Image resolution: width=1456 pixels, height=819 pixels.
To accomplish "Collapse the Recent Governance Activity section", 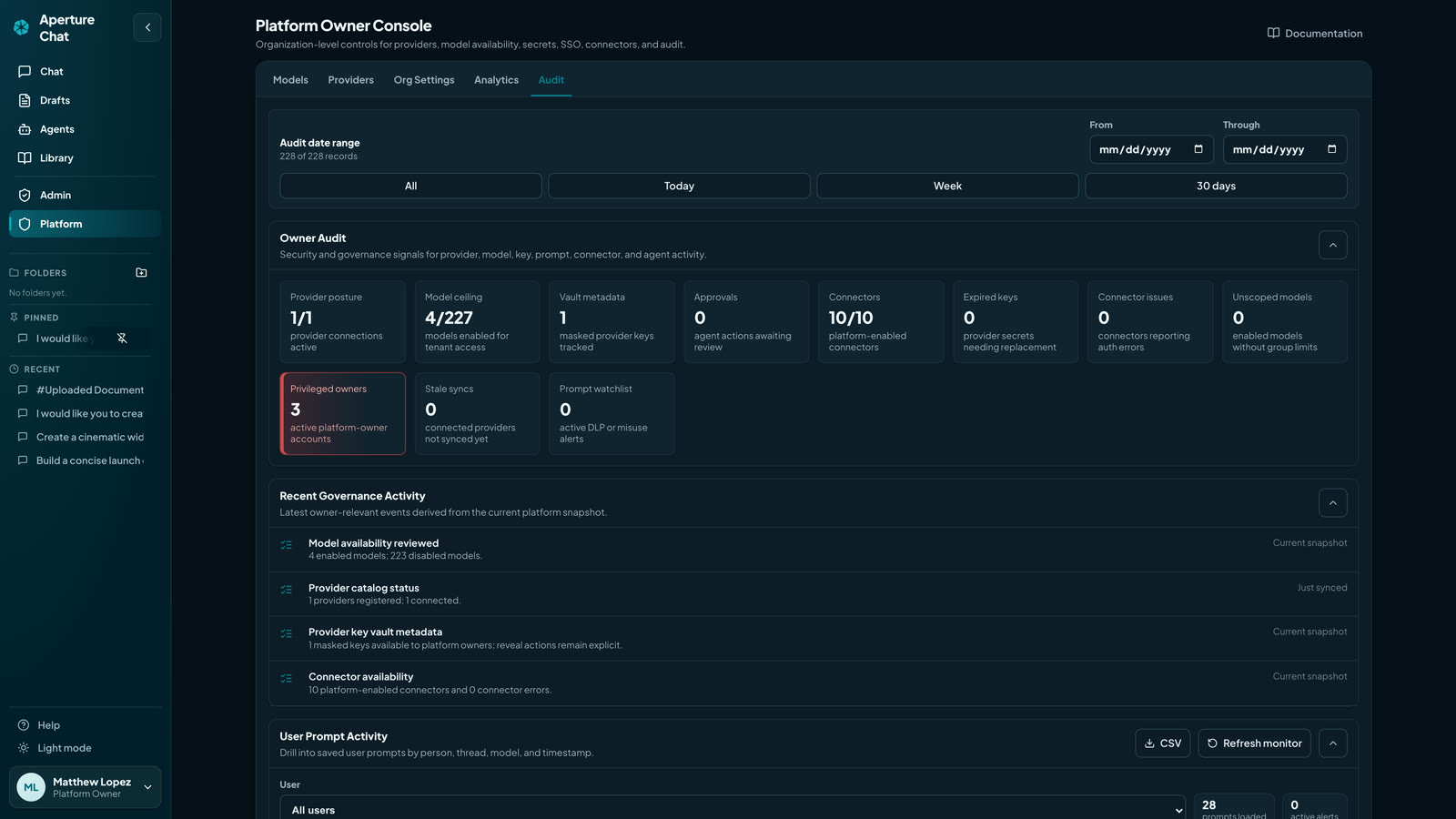I will pyautogui.click(x=1332, y=503).
